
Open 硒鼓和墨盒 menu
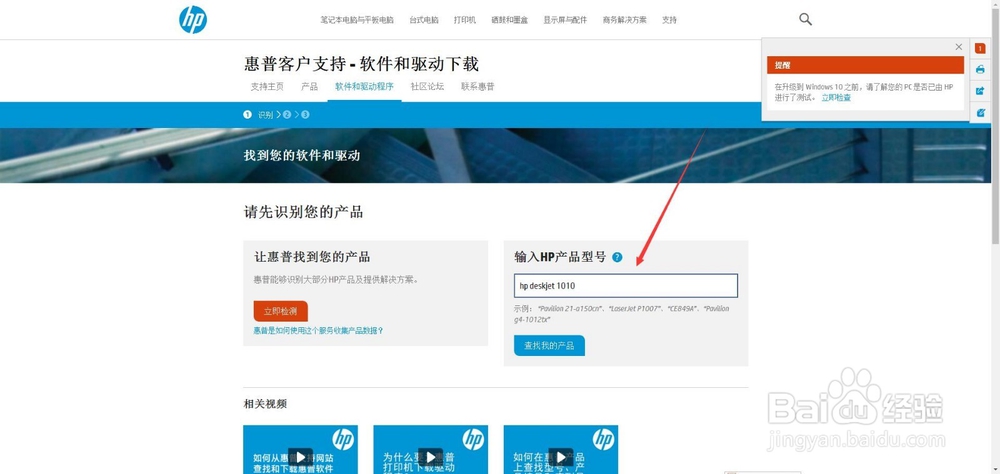click(x=510, y=20)
